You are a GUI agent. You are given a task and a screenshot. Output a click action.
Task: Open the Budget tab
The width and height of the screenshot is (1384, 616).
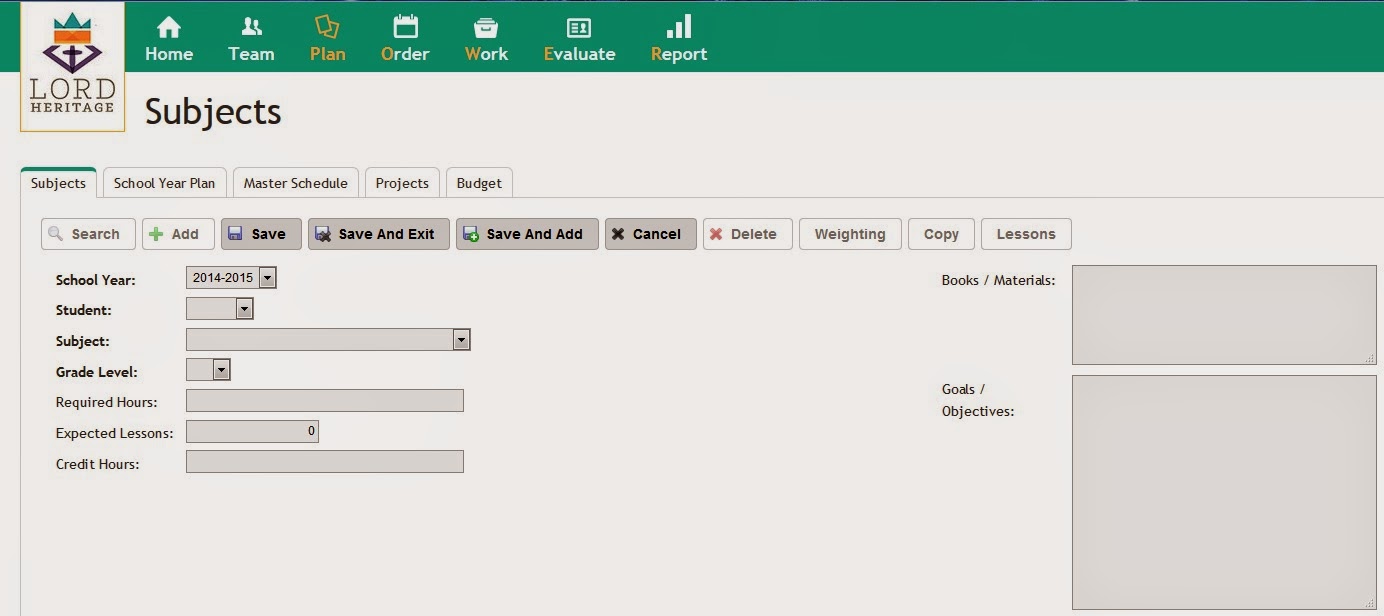click(x=479, y=183)
